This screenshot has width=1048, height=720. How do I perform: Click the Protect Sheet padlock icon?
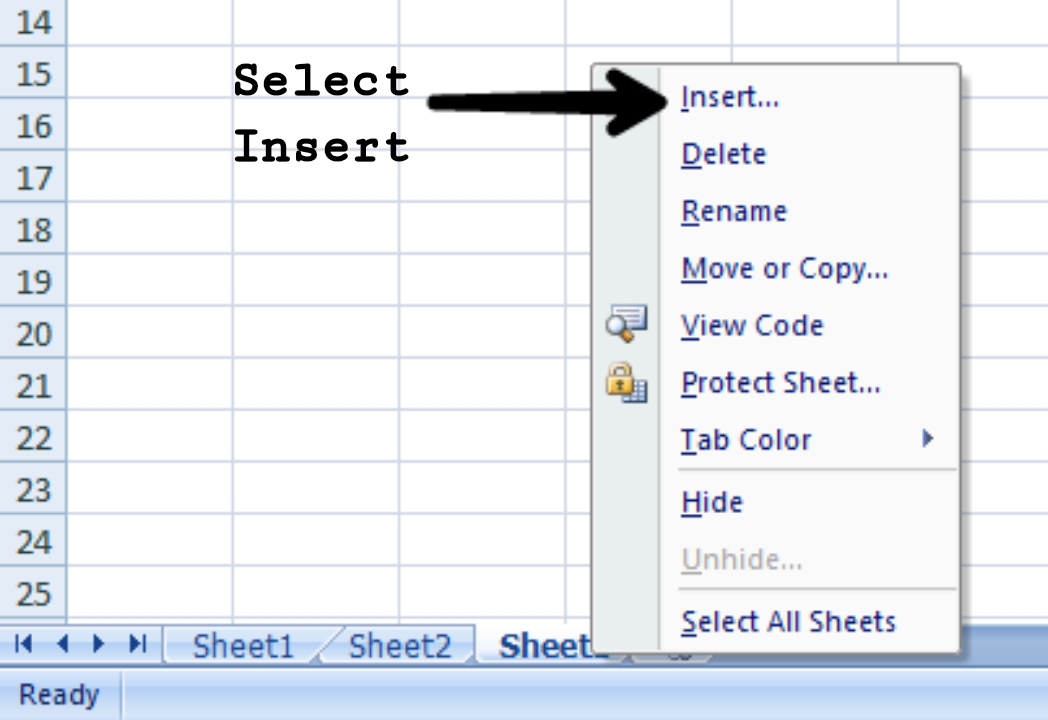[x=627, y=382]
